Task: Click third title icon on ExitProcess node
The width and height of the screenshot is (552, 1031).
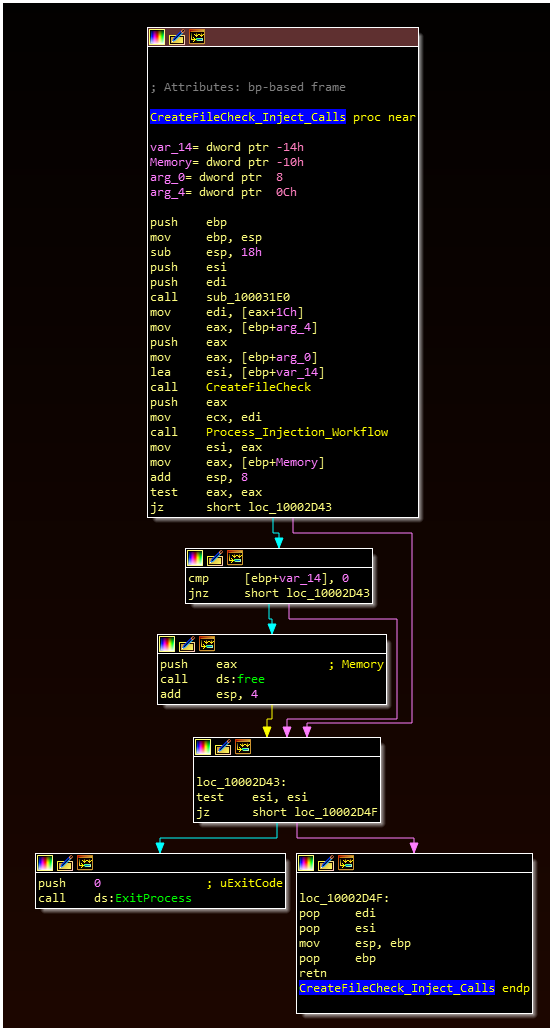Action: [x=85, y=863]
